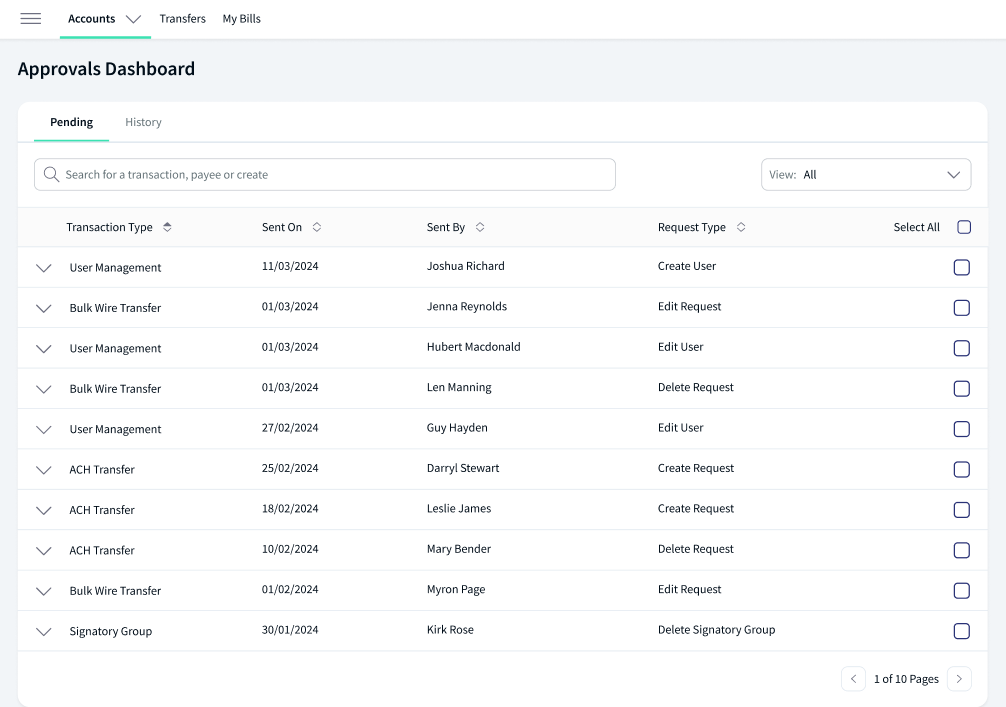Expand Leslie James's ACH Transfer row

(44, 511)
